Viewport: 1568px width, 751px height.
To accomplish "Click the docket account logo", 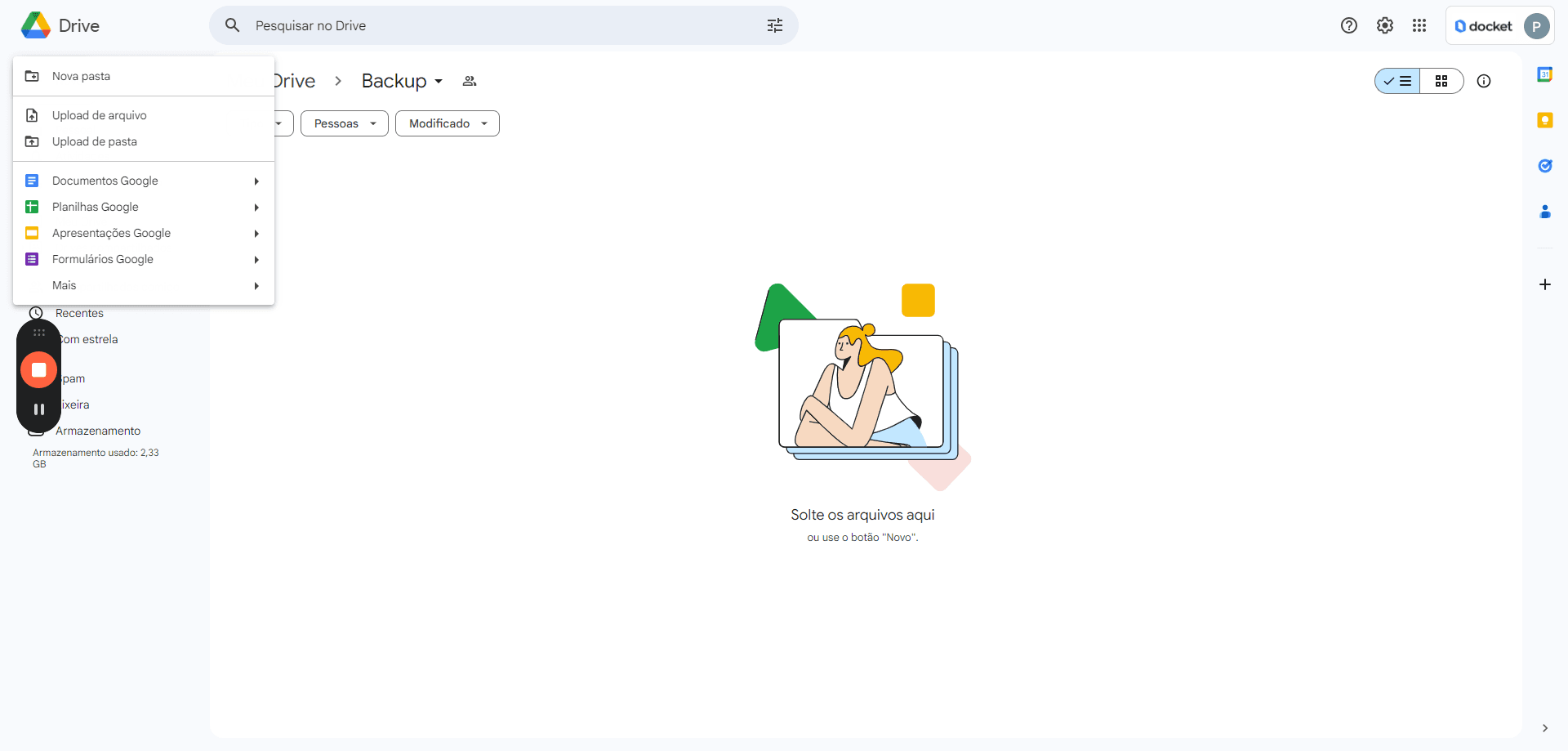I will [1484, 26].
